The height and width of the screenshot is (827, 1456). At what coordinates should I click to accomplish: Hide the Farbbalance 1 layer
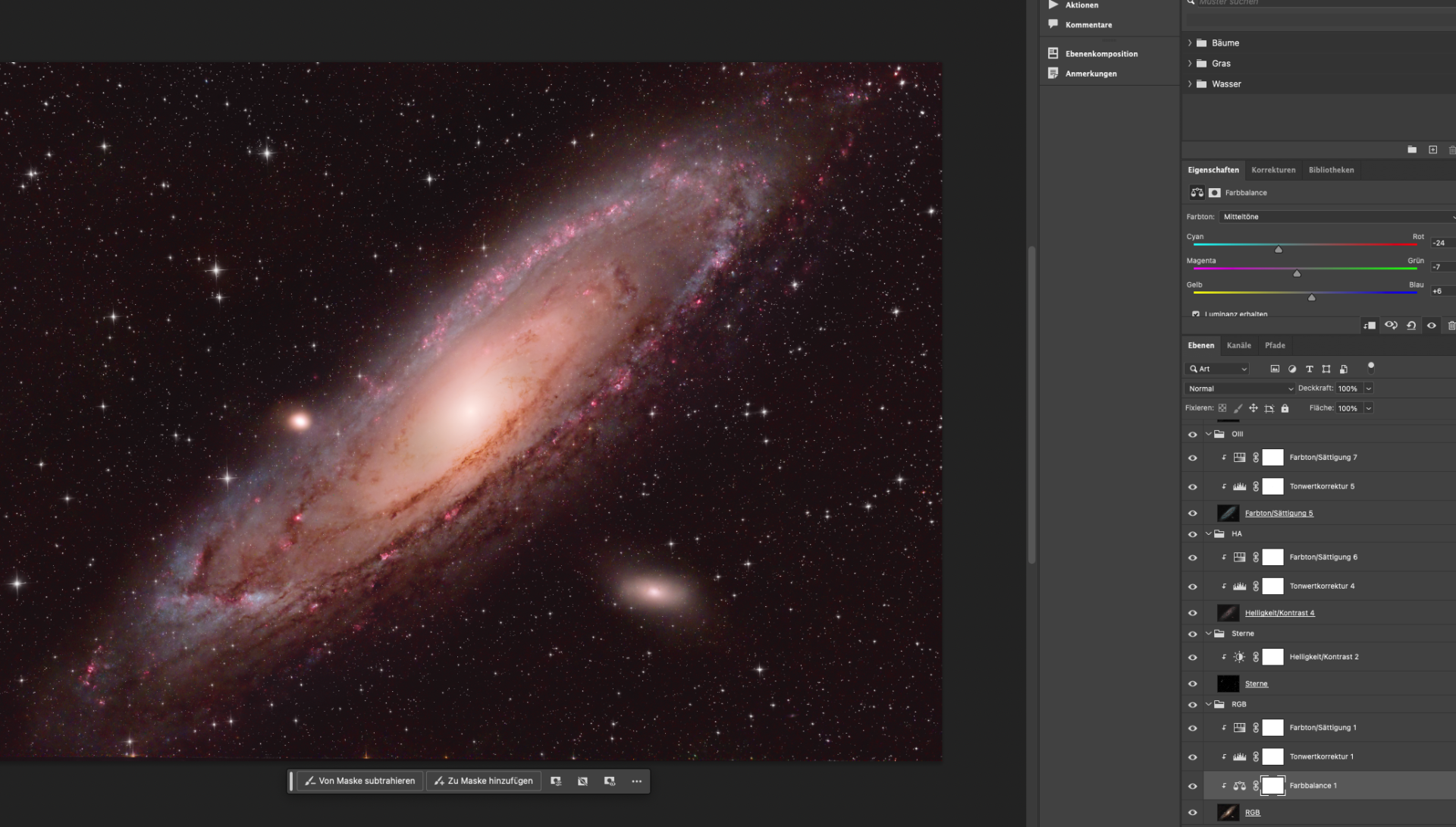coord(1192,786)
